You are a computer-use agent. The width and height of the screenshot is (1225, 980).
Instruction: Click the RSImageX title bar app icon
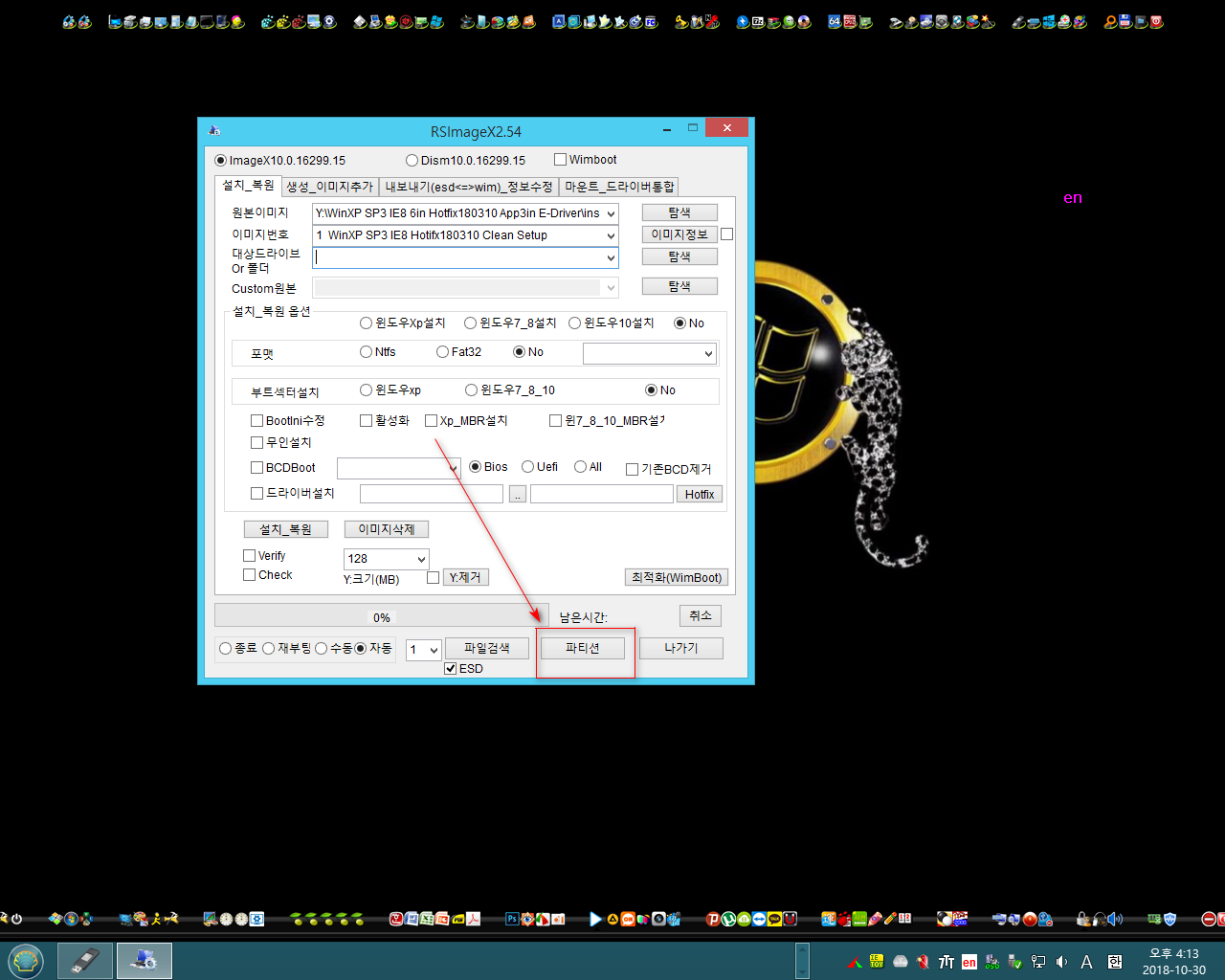coord(214,130)
